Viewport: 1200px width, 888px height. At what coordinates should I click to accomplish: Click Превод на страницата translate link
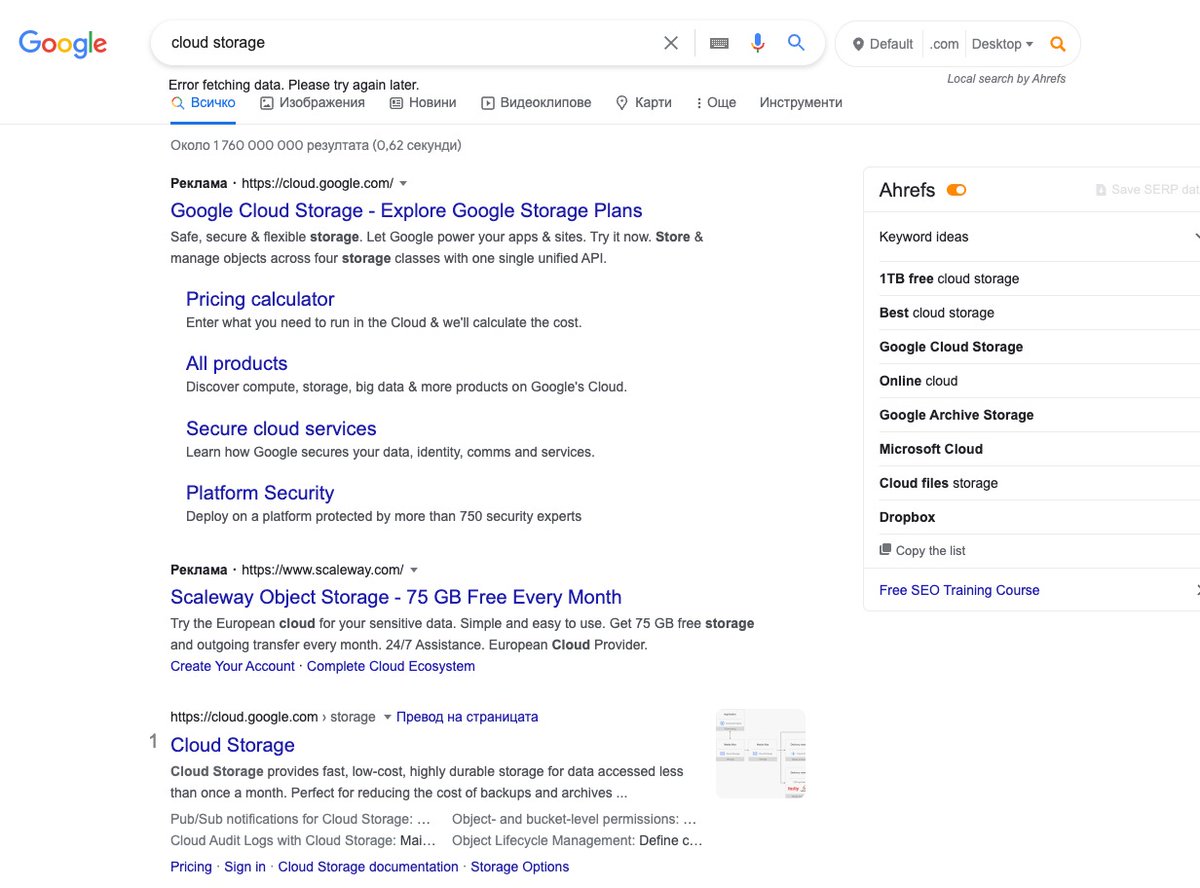[x=467, y=717]
